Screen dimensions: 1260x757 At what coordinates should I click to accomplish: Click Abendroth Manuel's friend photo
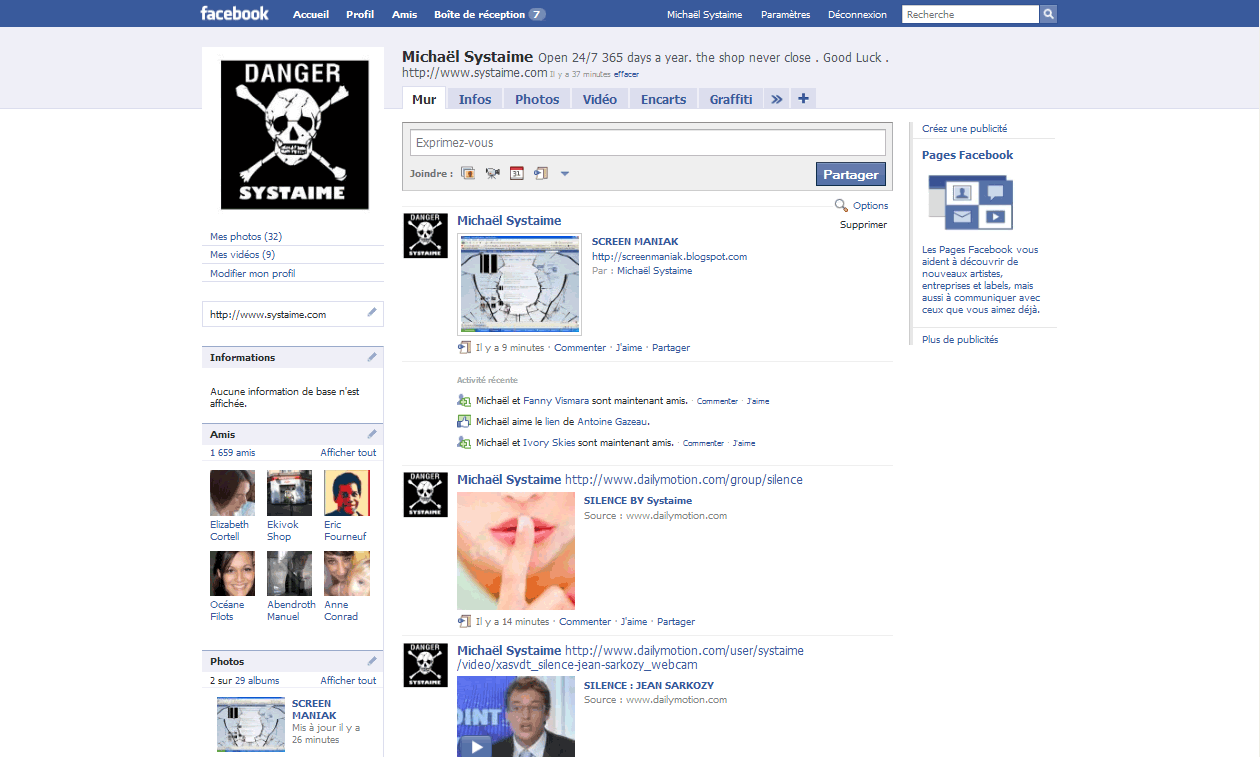(x=289, y=573)
